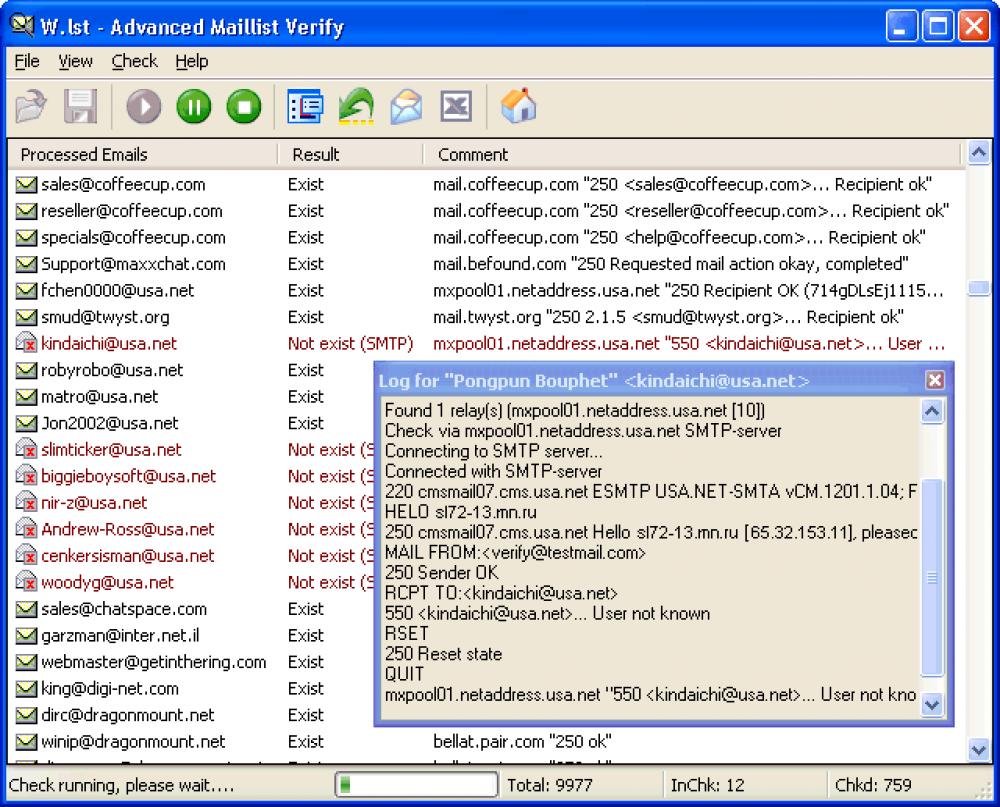Viewport: 1000px width, 807px height.
Task: Click the log window scrollbar down arrow
Action: (x=931, y=703)
